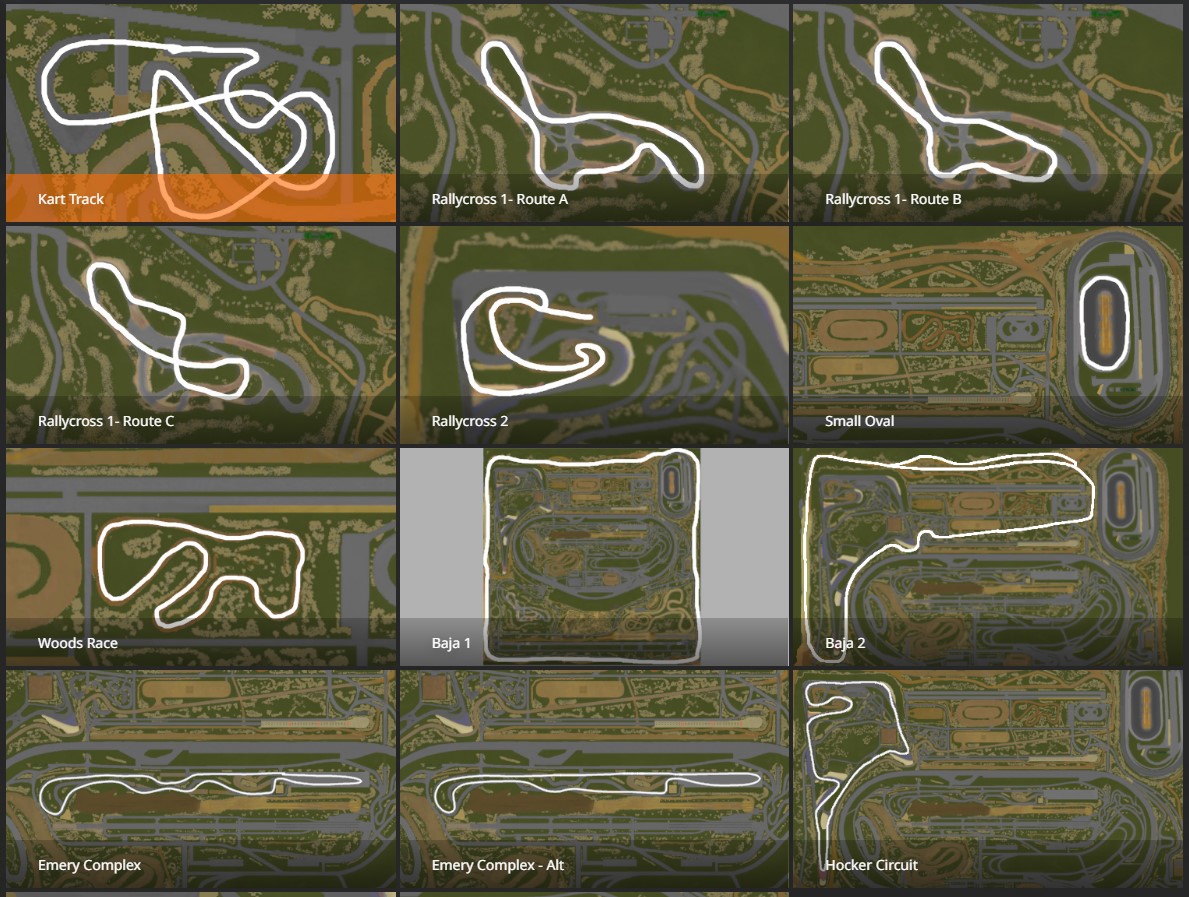Open the Hocker Circuit track tile
Viewport: 1189px width, 897px height.
tap(987, 779)
